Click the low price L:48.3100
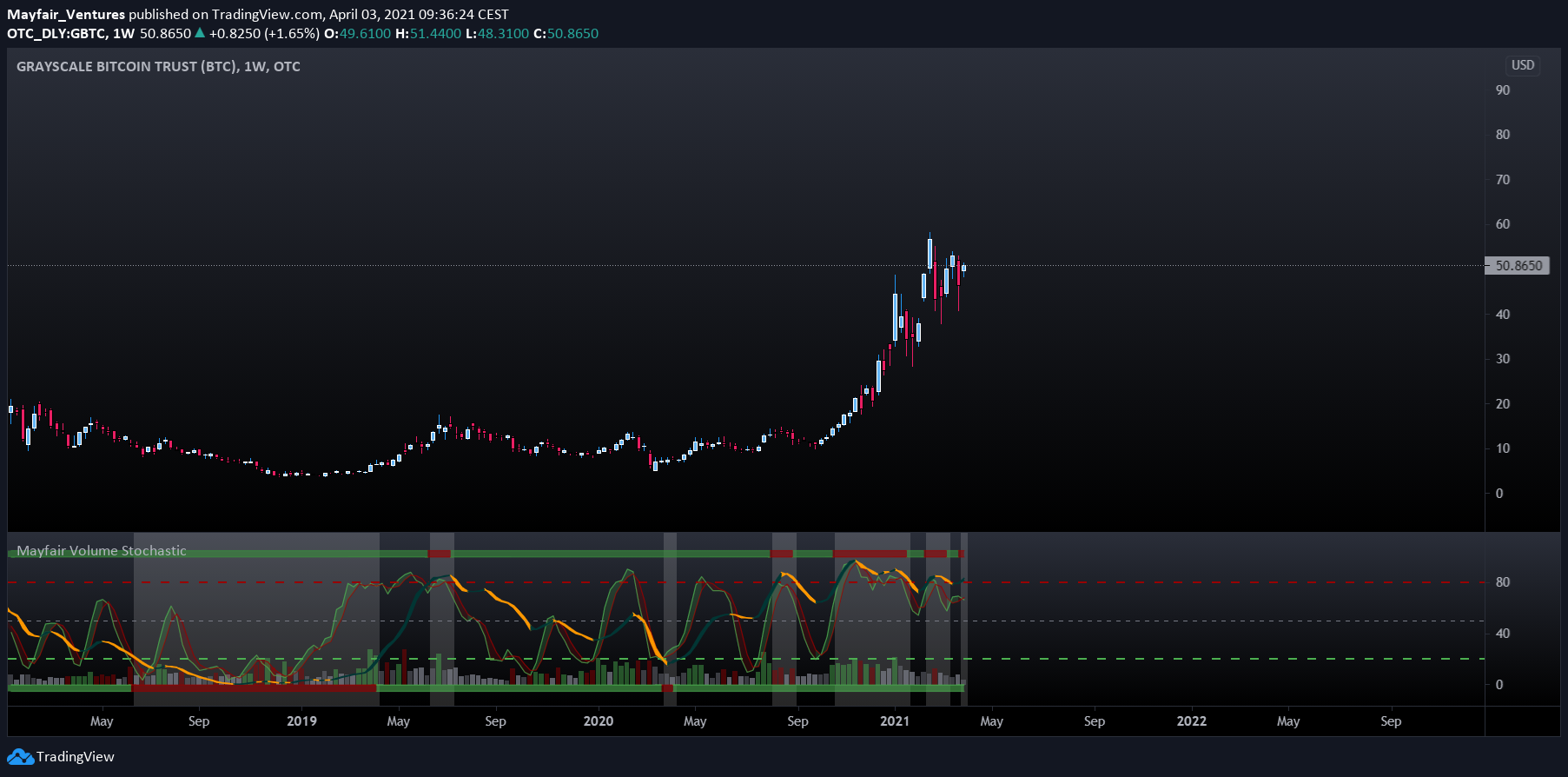Image resolution: width=1568 pixels, height=777 pixels. (497, 33)
